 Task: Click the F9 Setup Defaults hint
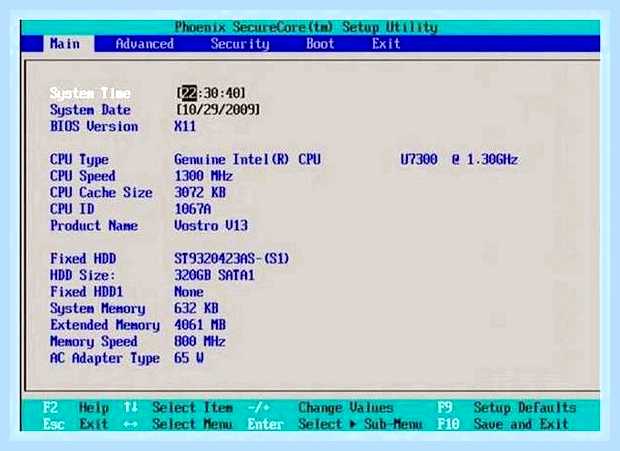click(507, 408)
